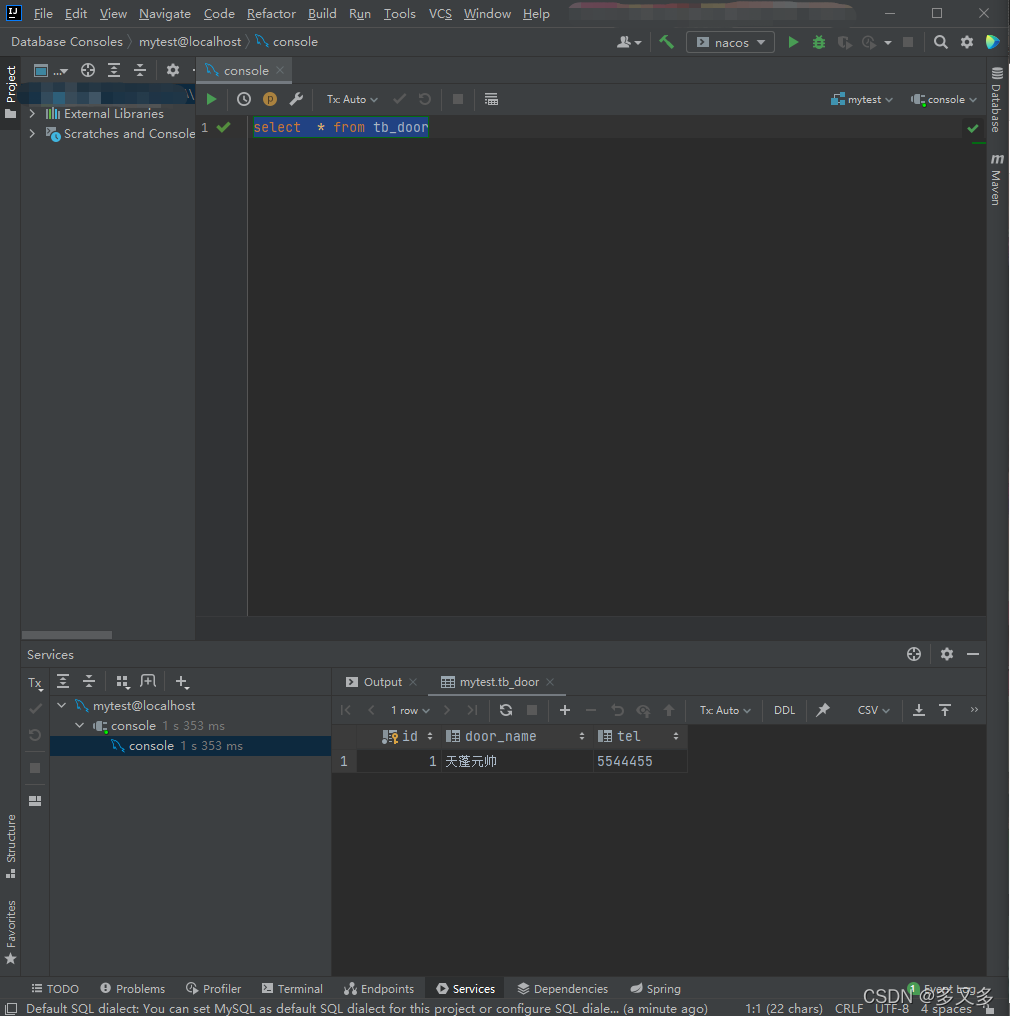The image size is (1010, 1016).
Task: Open the VCS menu
Action: (x=440, y=14)
